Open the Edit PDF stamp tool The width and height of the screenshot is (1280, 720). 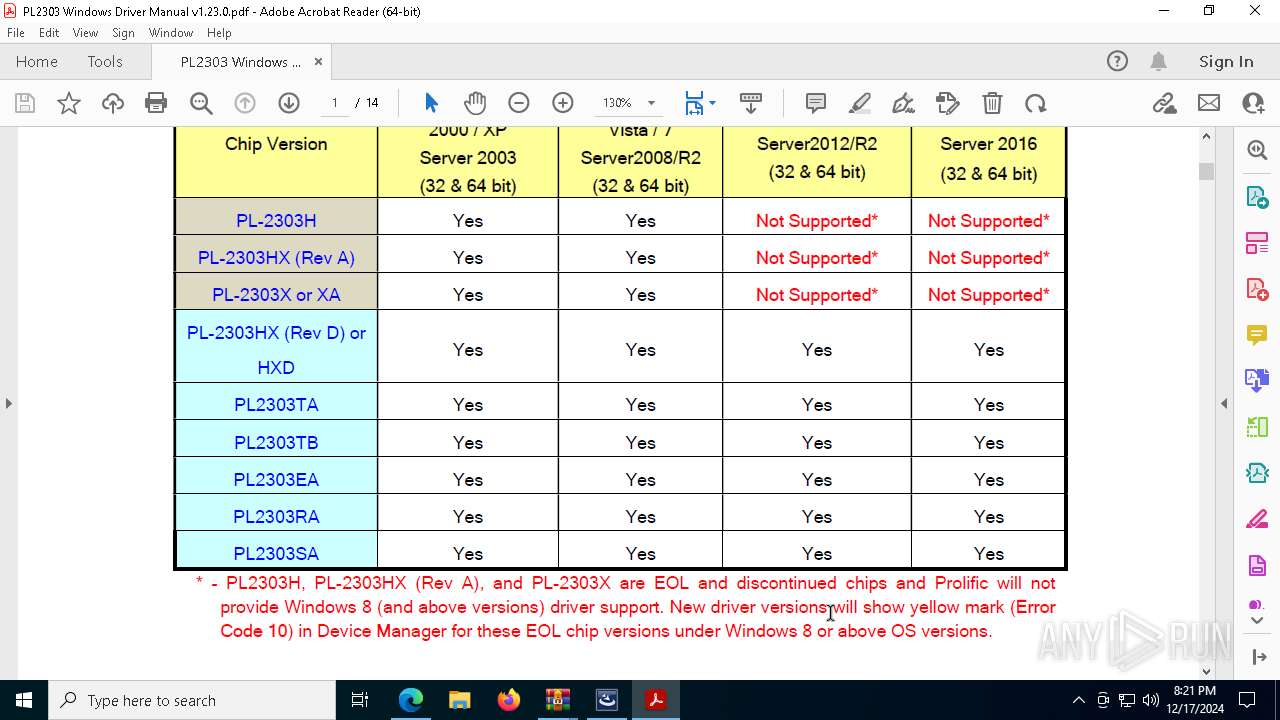(947, 103)
